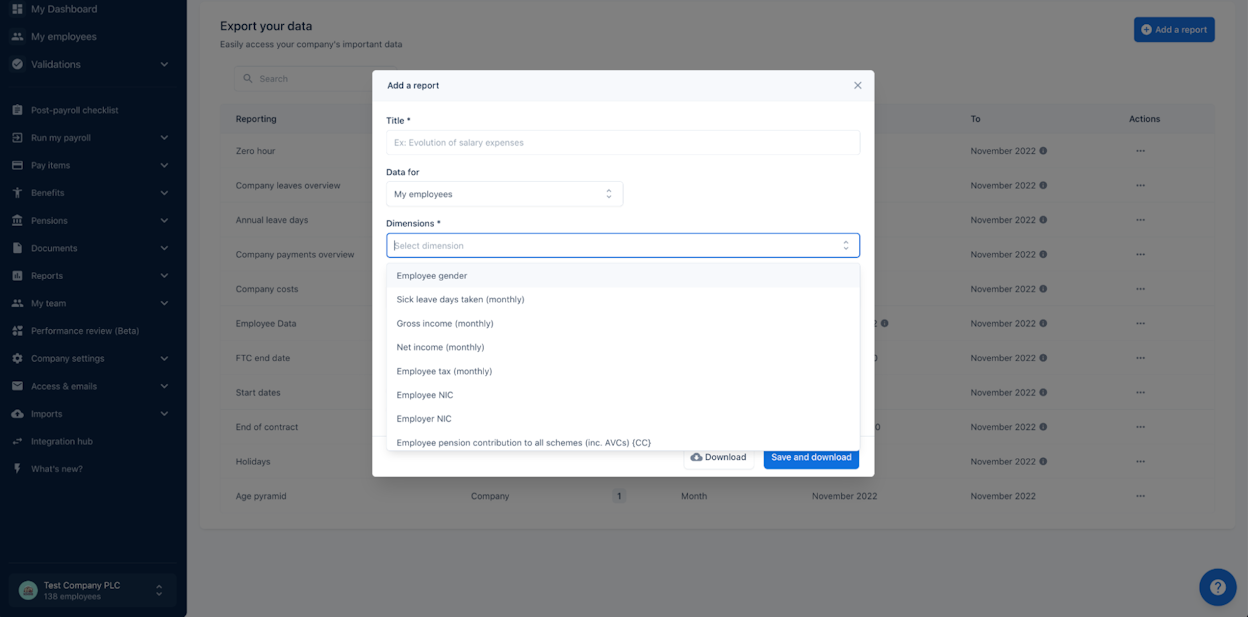Click the My employees sidebar icon

click(17, 37)
